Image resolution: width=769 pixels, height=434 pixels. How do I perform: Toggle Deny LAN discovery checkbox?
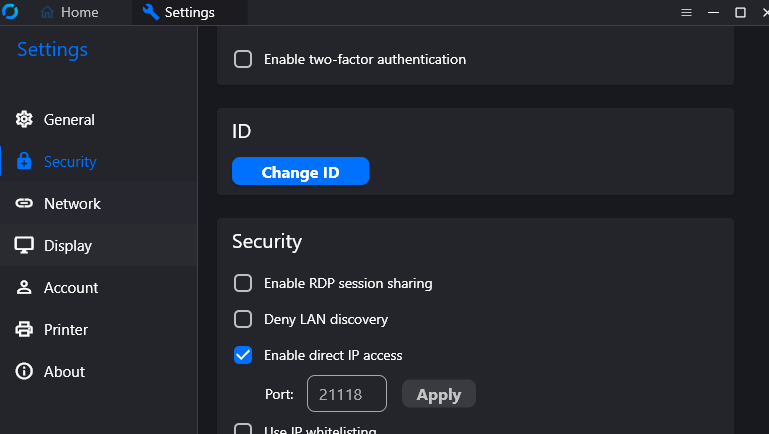pos(243,319)
